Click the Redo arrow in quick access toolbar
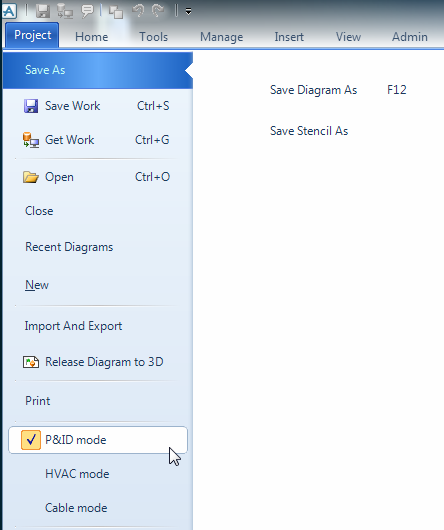 (158, 11)
